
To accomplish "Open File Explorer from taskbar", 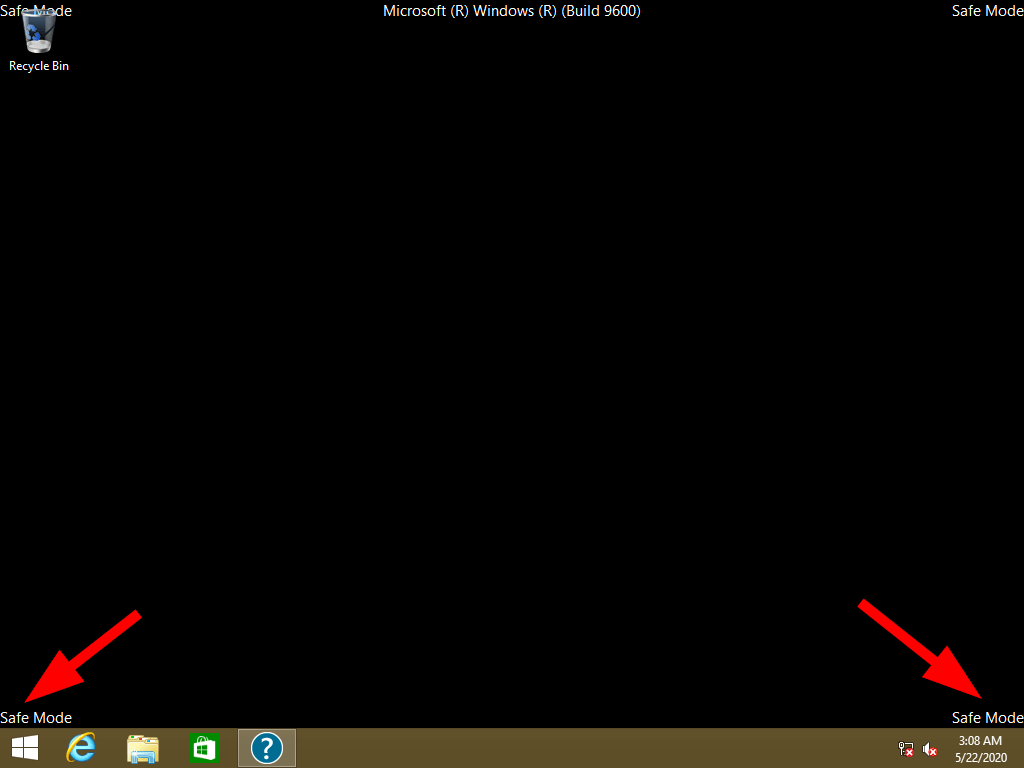I will point(142,748).
